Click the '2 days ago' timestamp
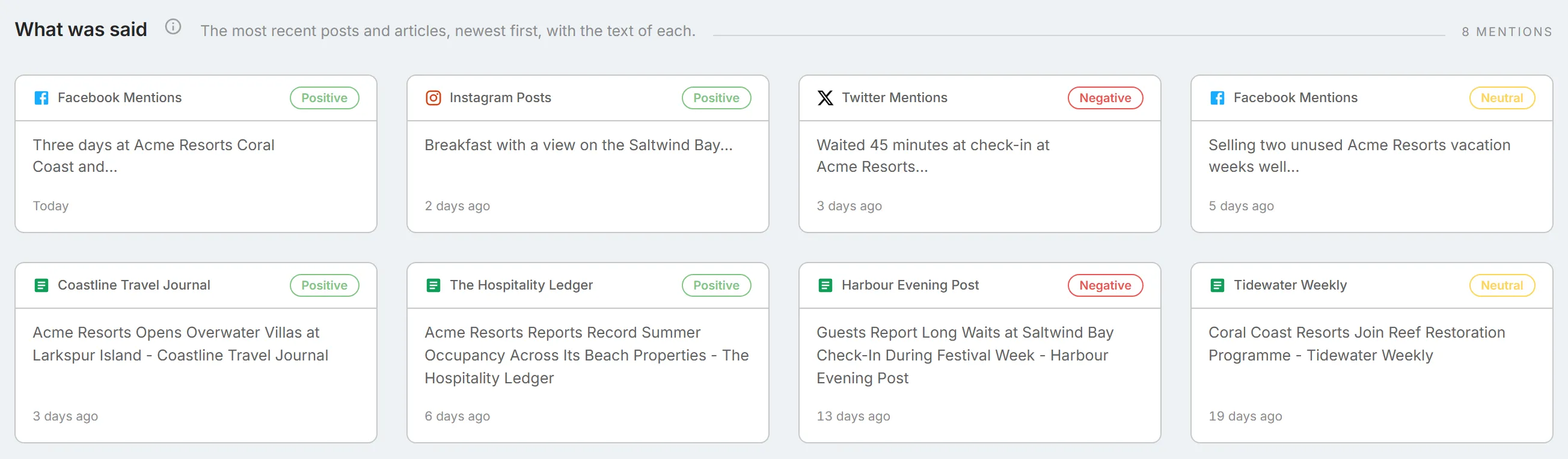 [457, 206]
